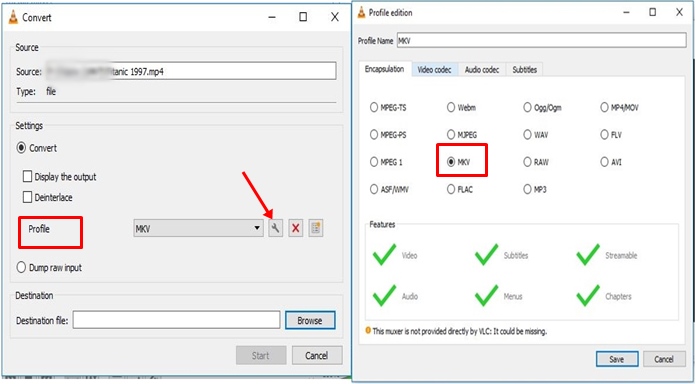Image resolution: width=696 pixels, height=384 pixels.
Task: Click the VLC cone icon in Profile edition window
Action: click(x=362, y=12)
